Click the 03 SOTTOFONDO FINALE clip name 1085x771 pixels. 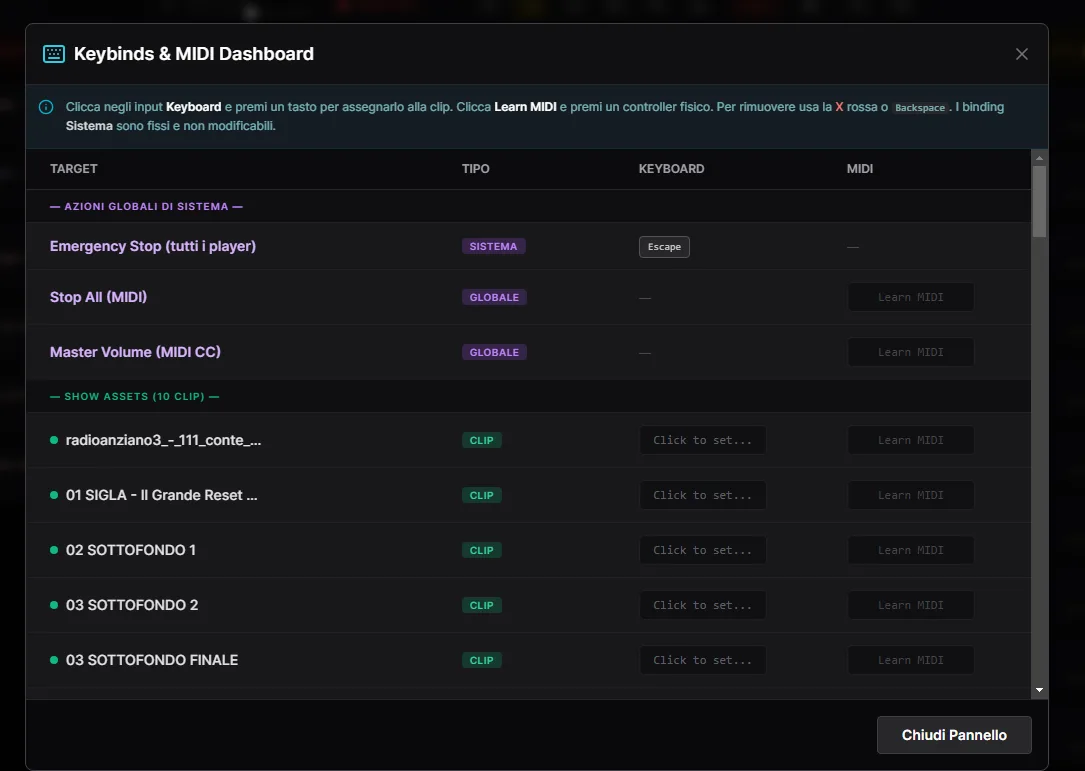(x=152, y=660)
